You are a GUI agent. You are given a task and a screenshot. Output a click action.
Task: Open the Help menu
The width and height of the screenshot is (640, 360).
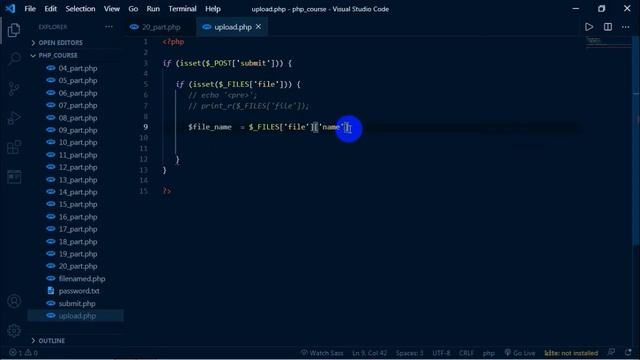(x=213, y=9)
